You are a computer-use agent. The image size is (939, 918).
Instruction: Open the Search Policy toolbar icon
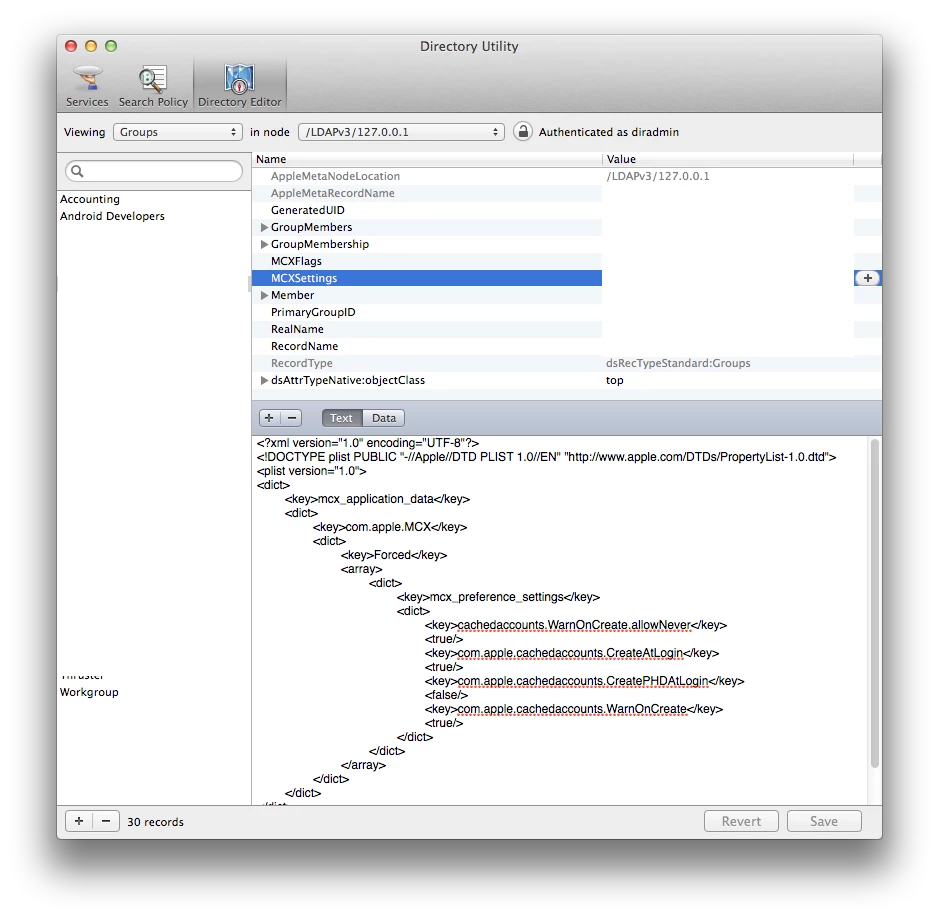click(153, 86)
